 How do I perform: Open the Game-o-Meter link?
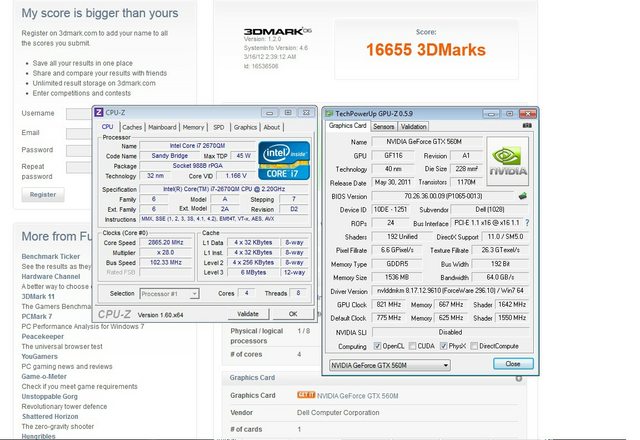(x=44, y=376)
